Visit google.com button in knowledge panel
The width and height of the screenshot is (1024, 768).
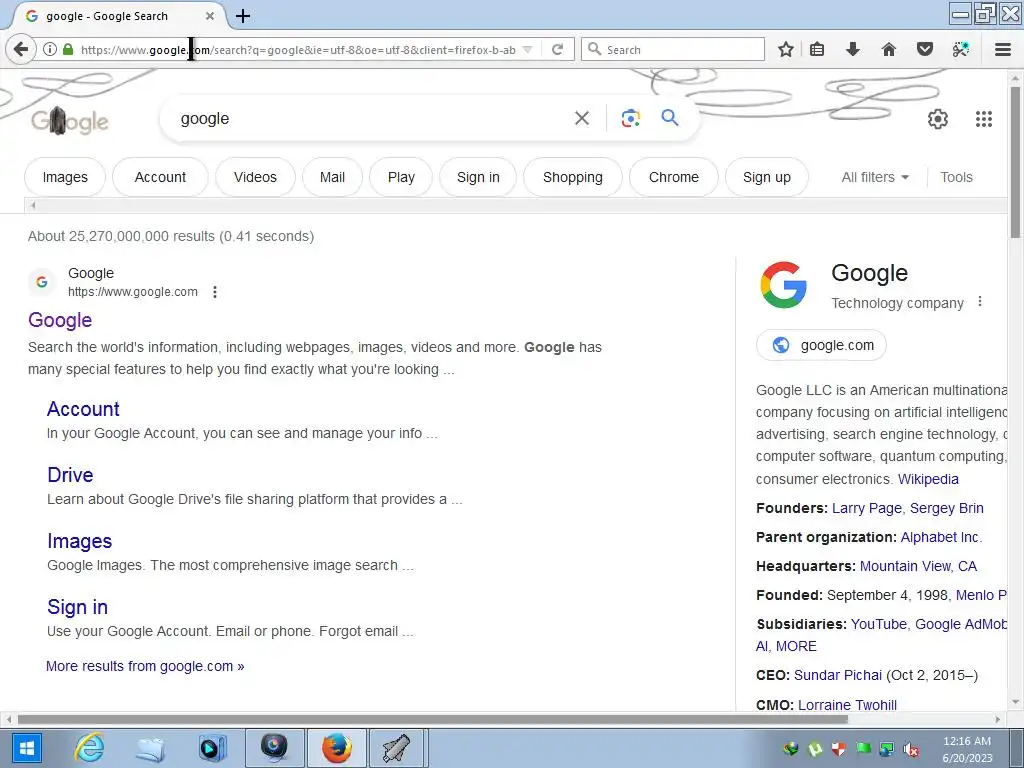821,345
